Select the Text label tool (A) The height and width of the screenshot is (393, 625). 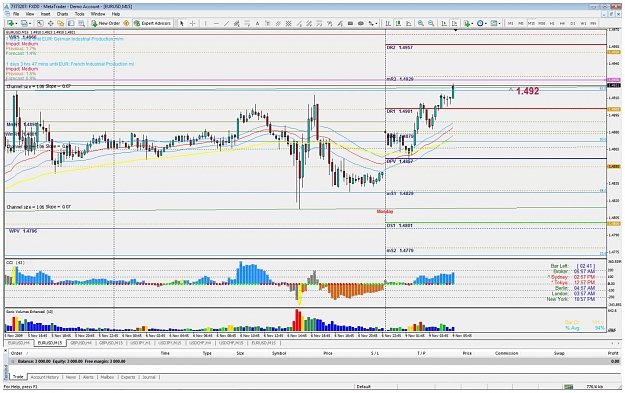pyautogui.click(x=257, y=23)
